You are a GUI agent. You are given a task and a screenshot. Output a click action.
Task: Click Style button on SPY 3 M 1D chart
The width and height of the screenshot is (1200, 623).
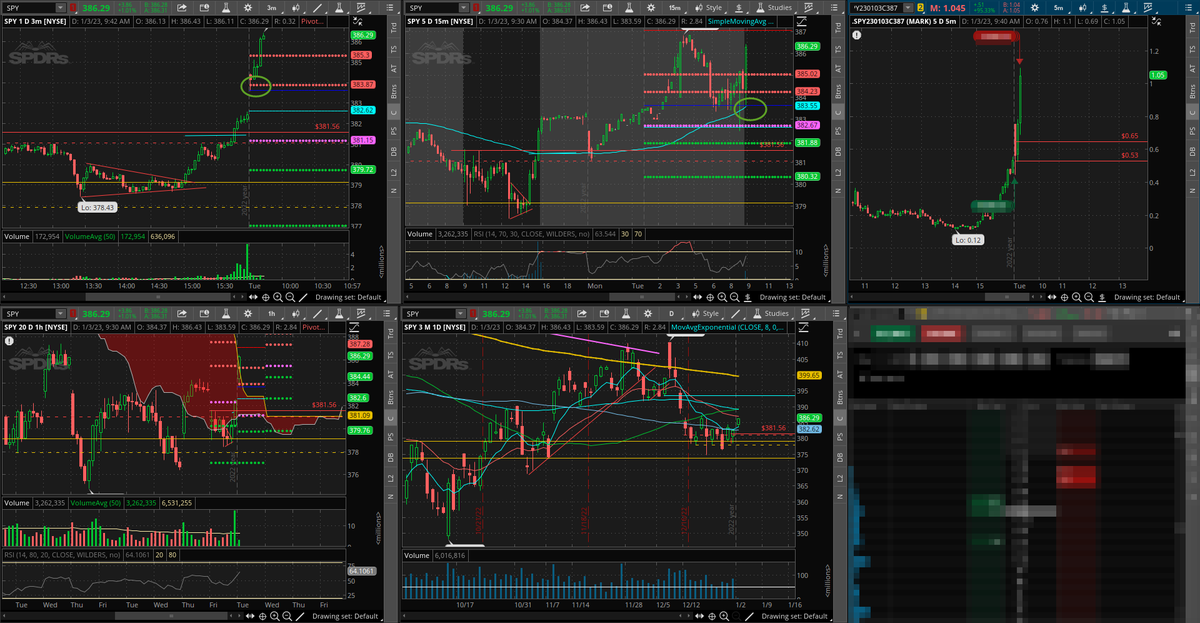click(706, 313)
